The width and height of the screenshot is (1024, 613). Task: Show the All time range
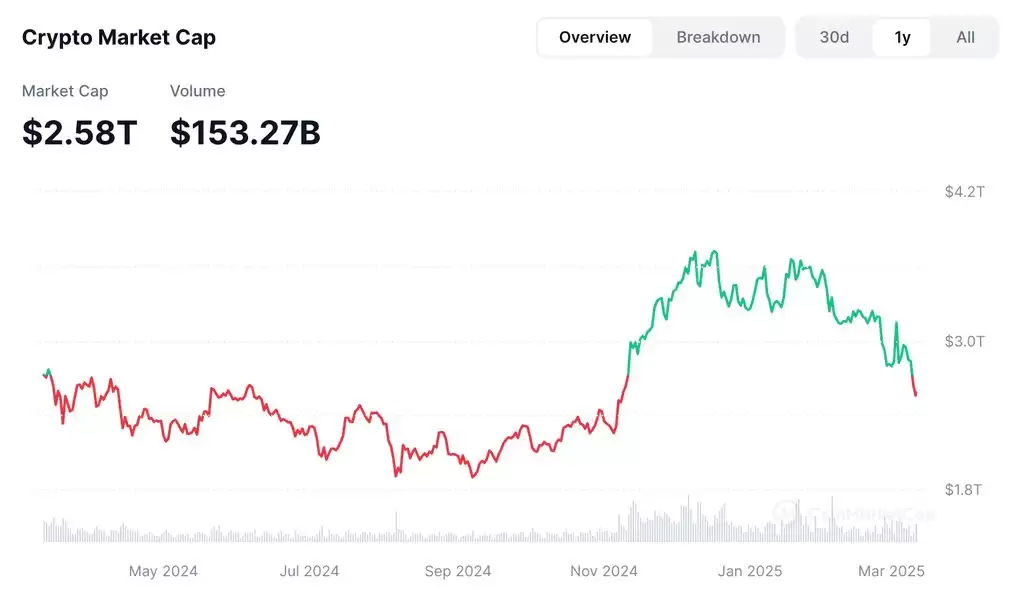[x=965, y=37]
